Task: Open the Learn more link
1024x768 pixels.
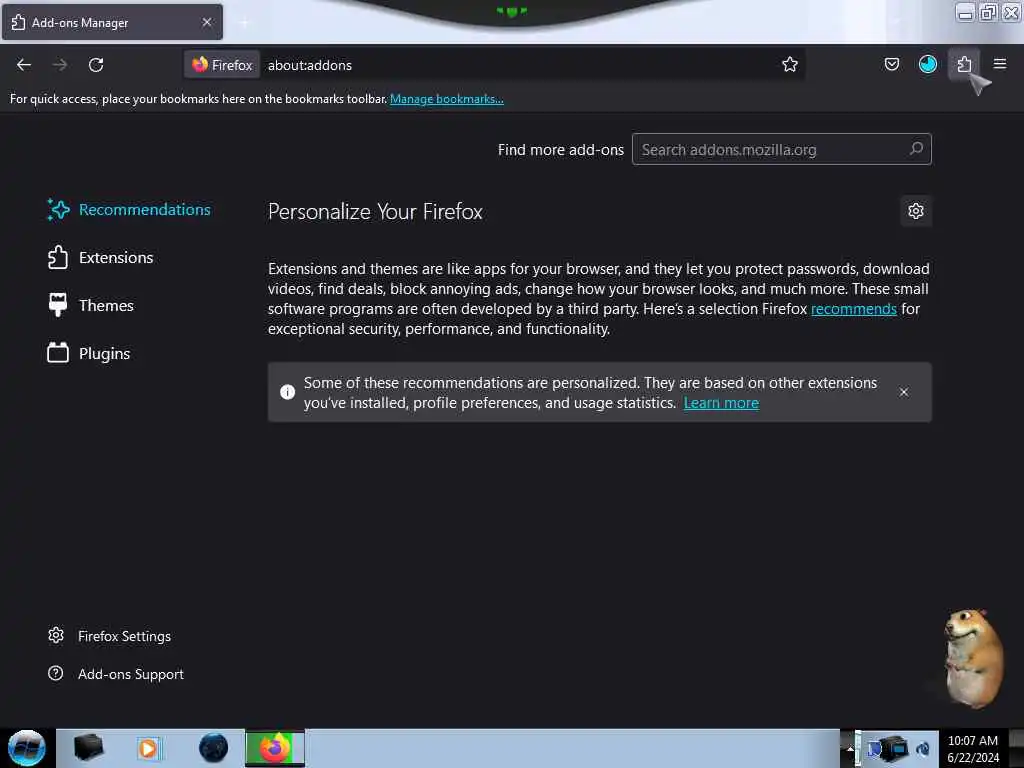Action: (721, 403)
